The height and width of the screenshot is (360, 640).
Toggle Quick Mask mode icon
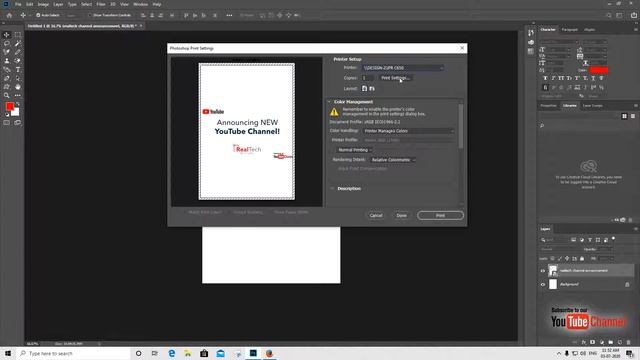(x=7, y=122)
